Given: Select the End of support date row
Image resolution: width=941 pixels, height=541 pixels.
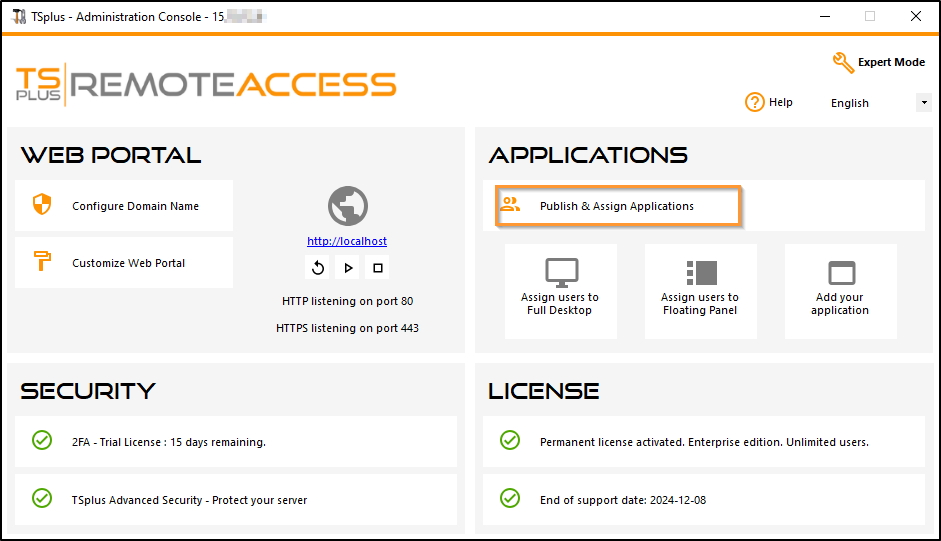Looking at the screenshot, I should 703,499.
